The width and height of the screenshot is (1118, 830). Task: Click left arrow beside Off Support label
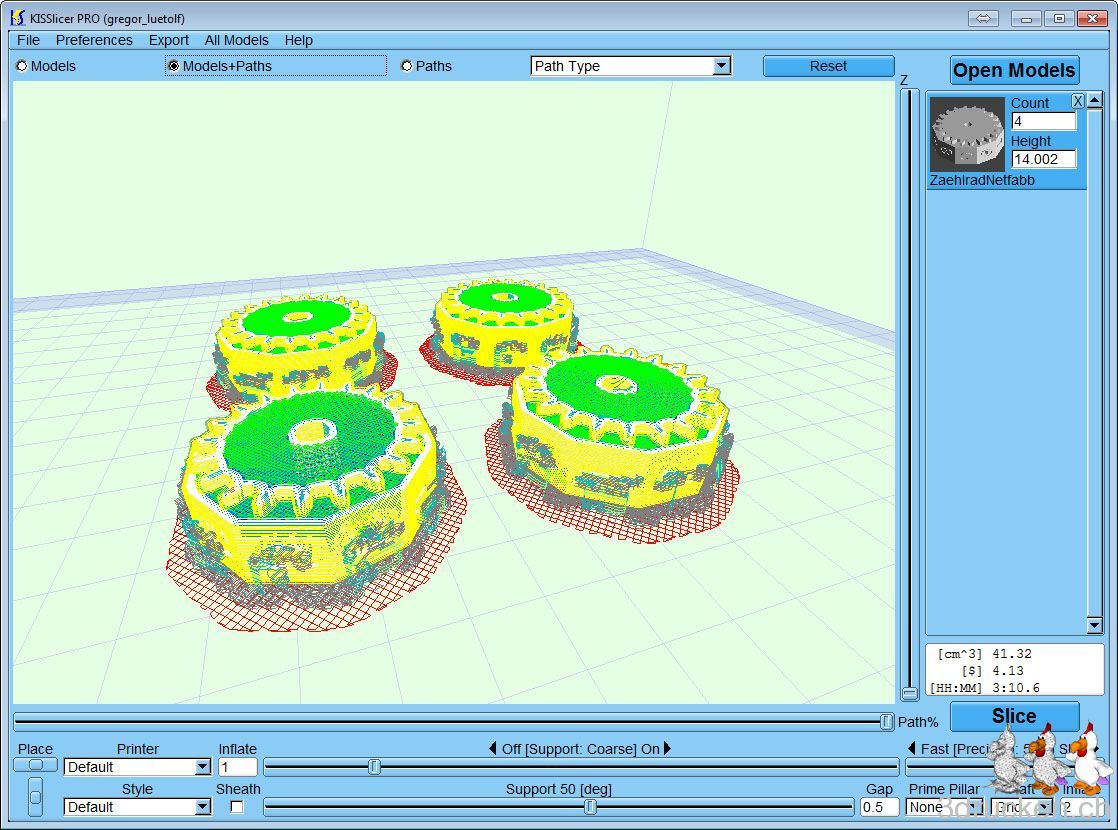[492, 748]
